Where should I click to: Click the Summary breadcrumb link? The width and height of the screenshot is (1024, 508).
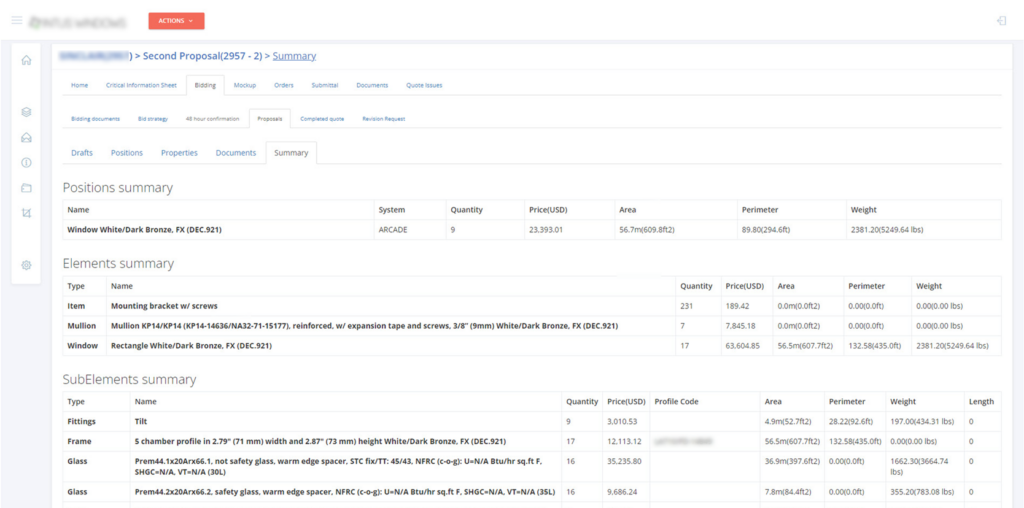click(x=294, y=56)
